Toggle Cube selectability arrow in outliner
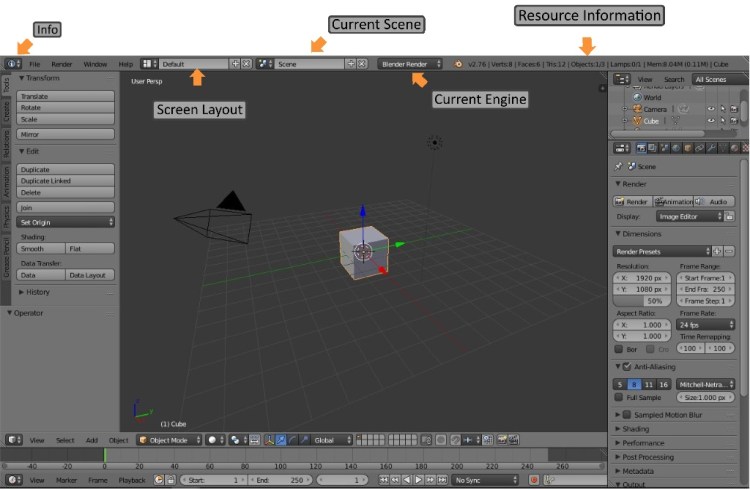Viewport: 750px width, 490px height. [723, 121]
